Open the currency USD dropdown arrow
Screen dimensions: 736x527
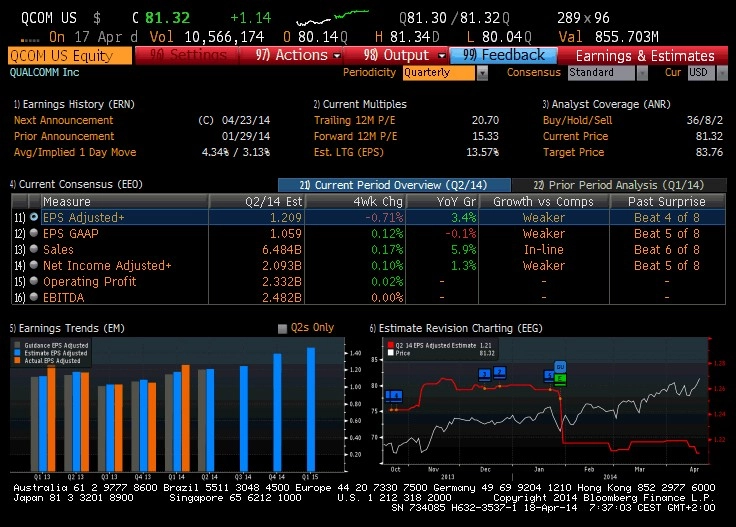[x=722, y=73]
